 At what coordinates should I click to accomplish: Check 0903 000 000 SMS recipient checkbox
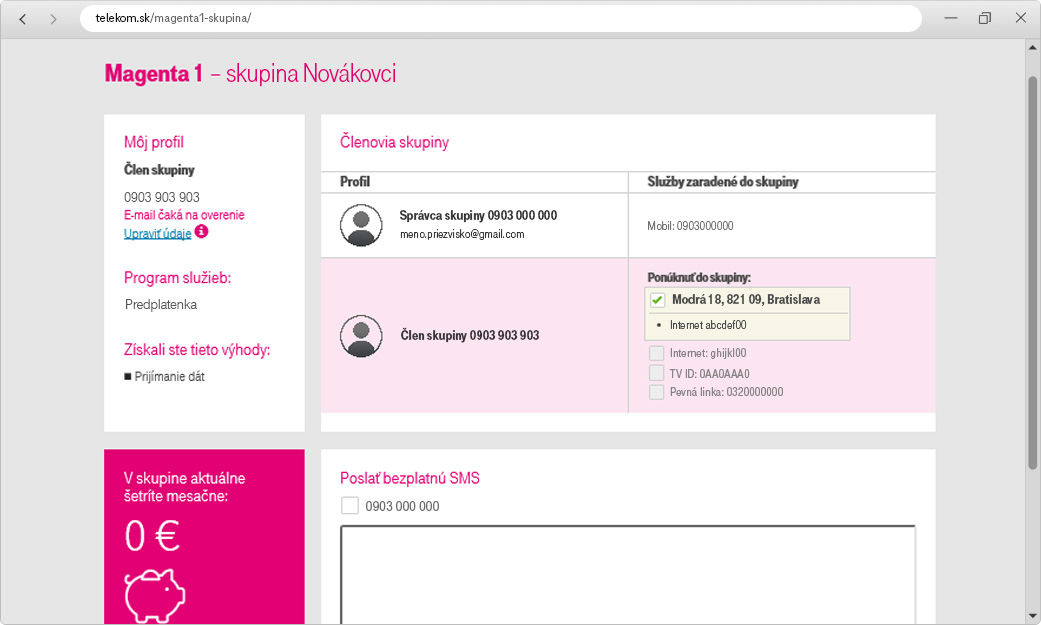coord(350,505)
